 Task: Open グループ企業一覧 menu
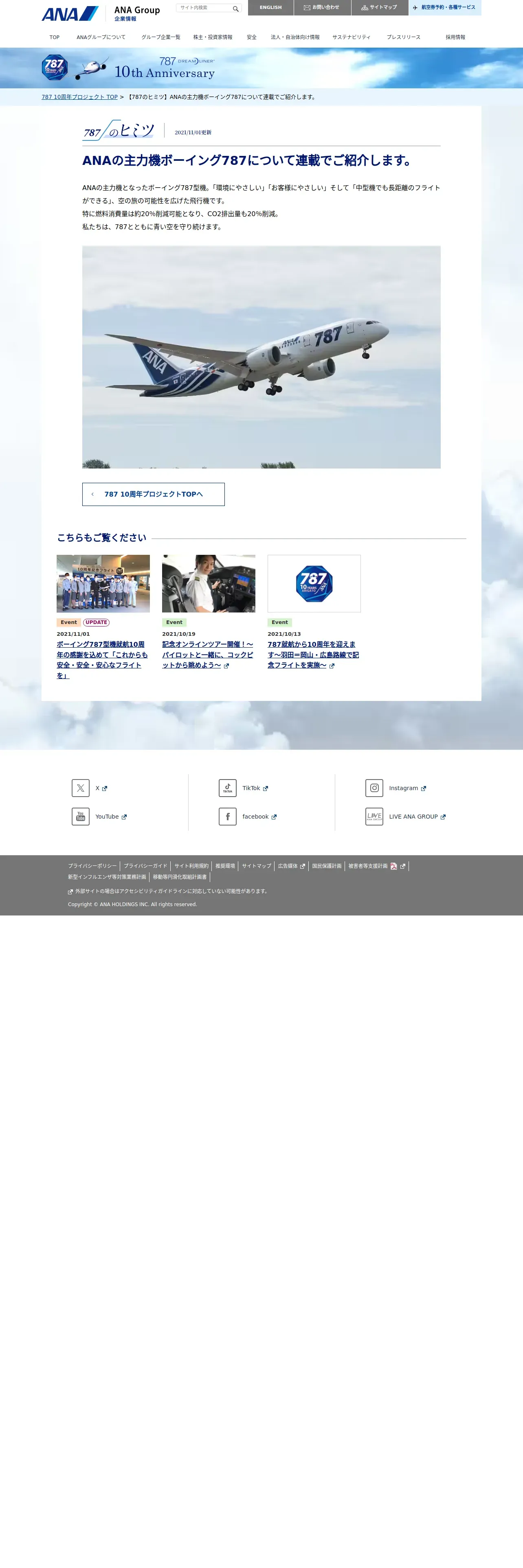click(161, 37)
